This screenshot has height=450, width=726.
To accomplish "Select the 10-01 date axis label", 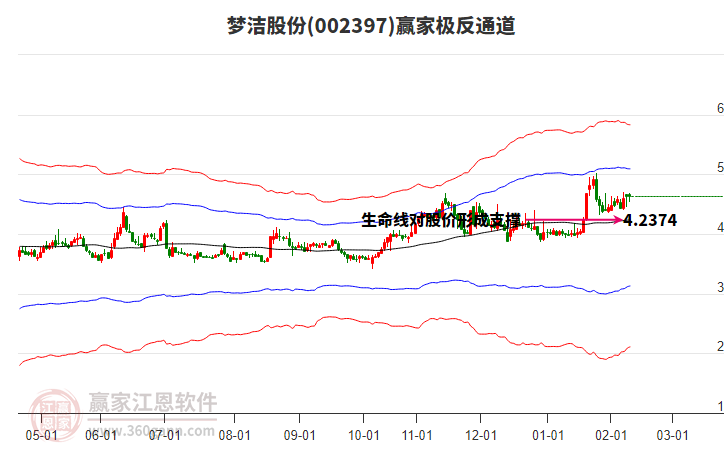I will 363,436.
